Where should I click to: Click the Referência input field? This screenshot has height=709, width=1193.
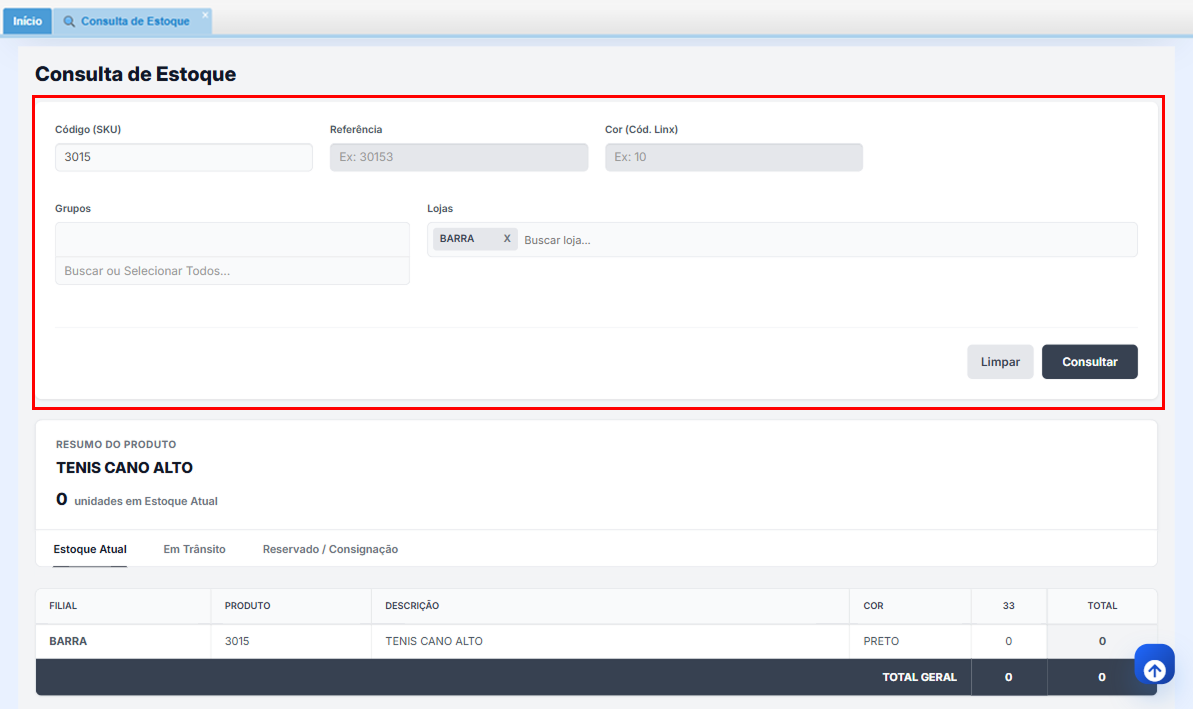[459, 157]
